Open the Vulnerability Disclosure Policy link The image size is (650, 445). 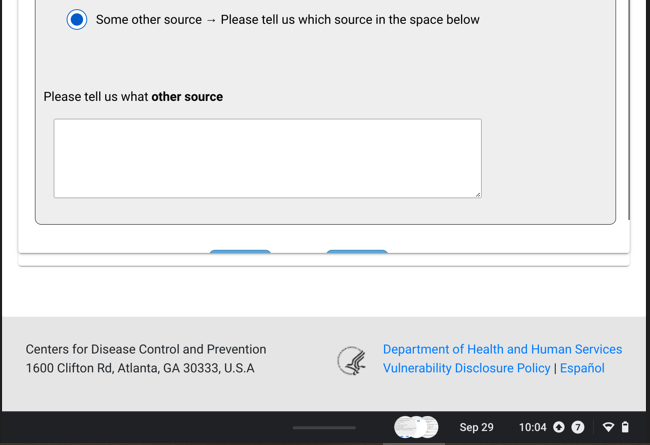(466, 368)
